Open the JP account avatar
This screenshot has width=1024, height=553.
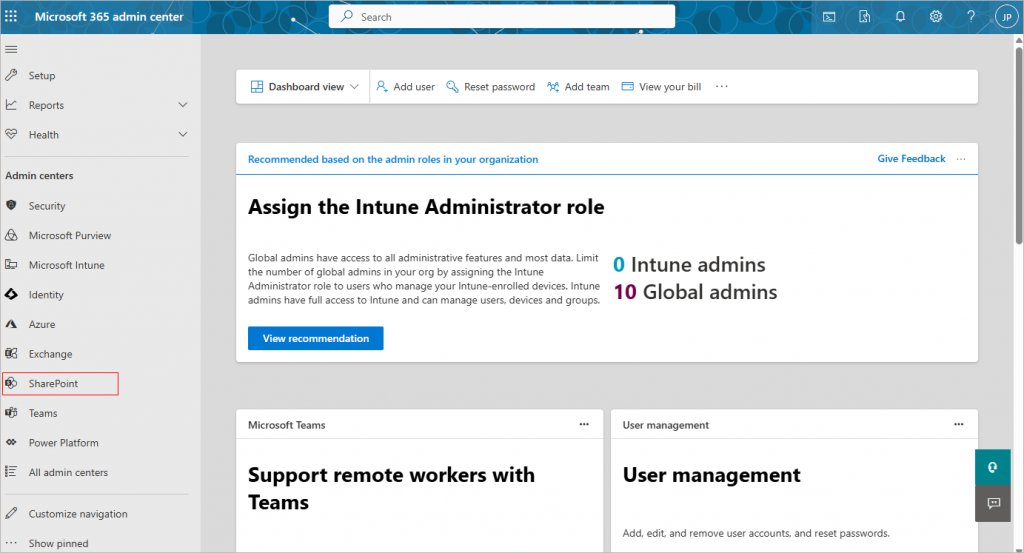(x=1006, y=17)
